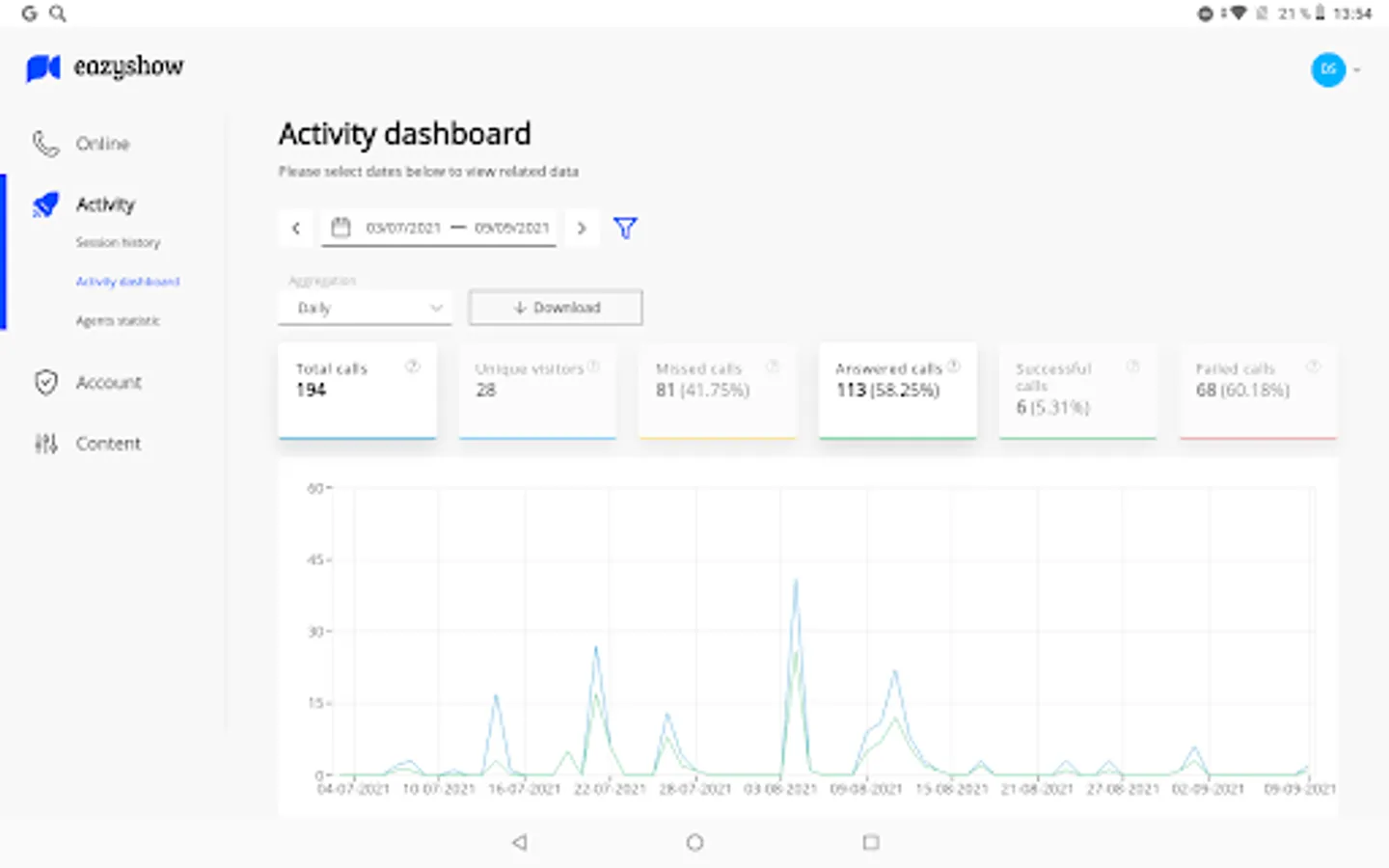Toggle the Unique visitors series card

point(537,392)
